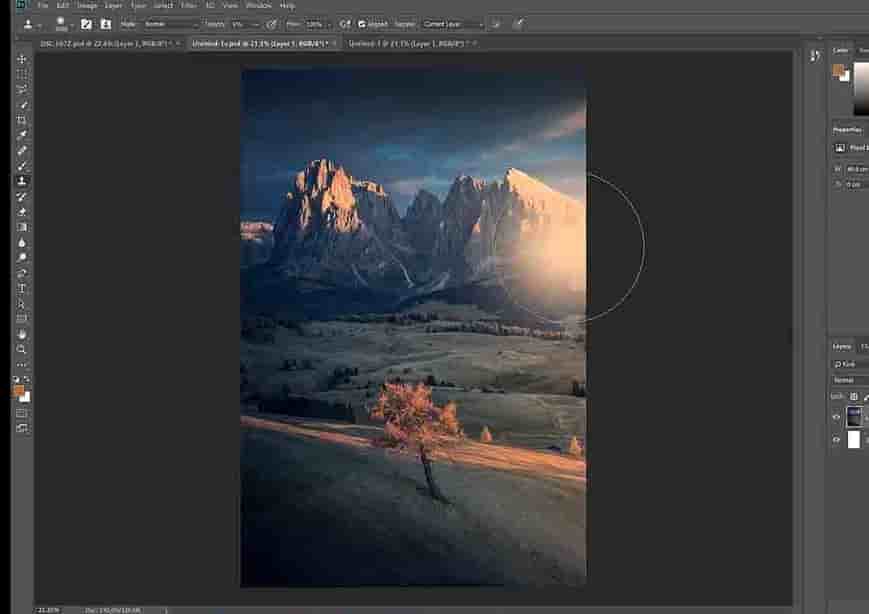Toggle the Aligned checkbox in options bar
Viewport: 869px width, 614px height.
coord(362,23)
